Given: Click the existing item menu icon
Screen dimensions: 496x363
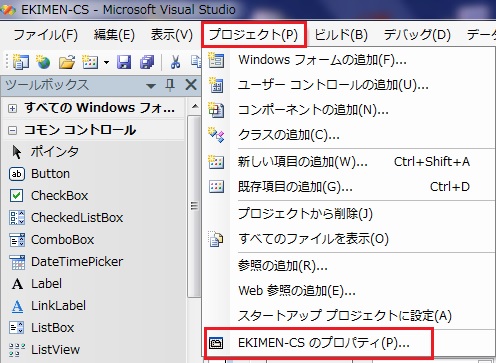Looking at the screenshot, I should [x=216, y=187].
